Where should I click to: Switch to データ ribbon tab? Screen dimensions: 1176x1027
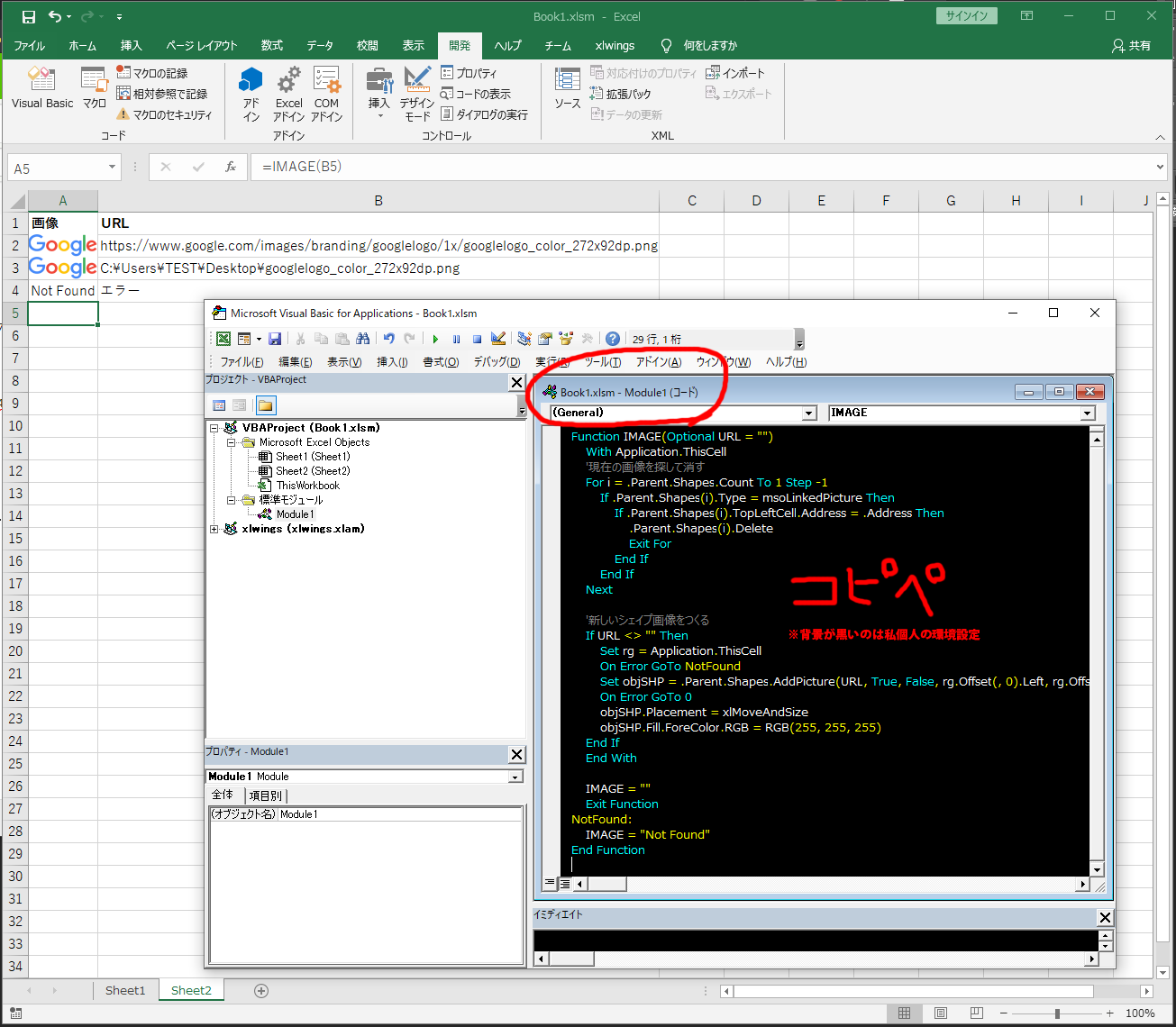tap(320, 46)
